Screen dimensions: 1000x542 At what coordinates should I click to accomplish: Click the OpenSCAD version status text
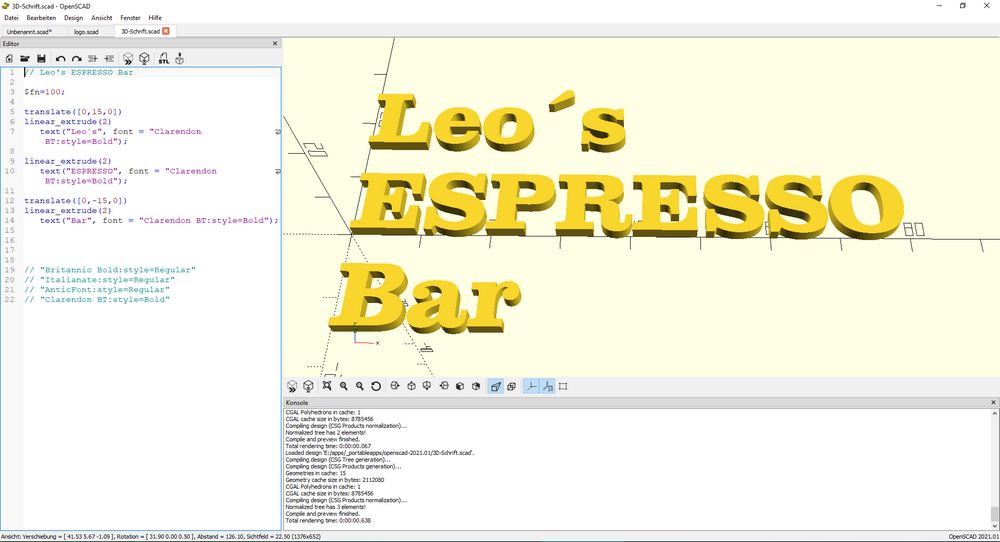[x=974, y=537]
